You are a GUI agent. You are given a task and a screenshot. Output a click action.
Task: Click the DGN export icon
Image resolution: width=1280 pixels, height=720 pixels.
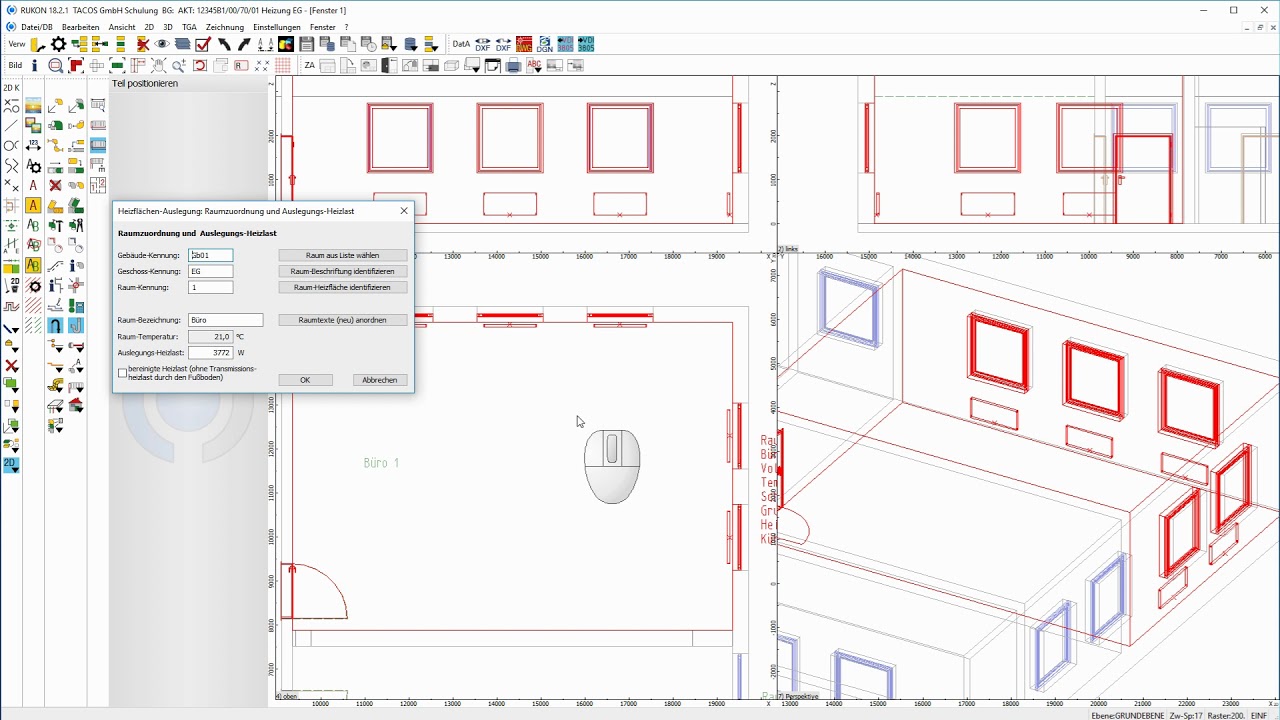pos(544,44)
